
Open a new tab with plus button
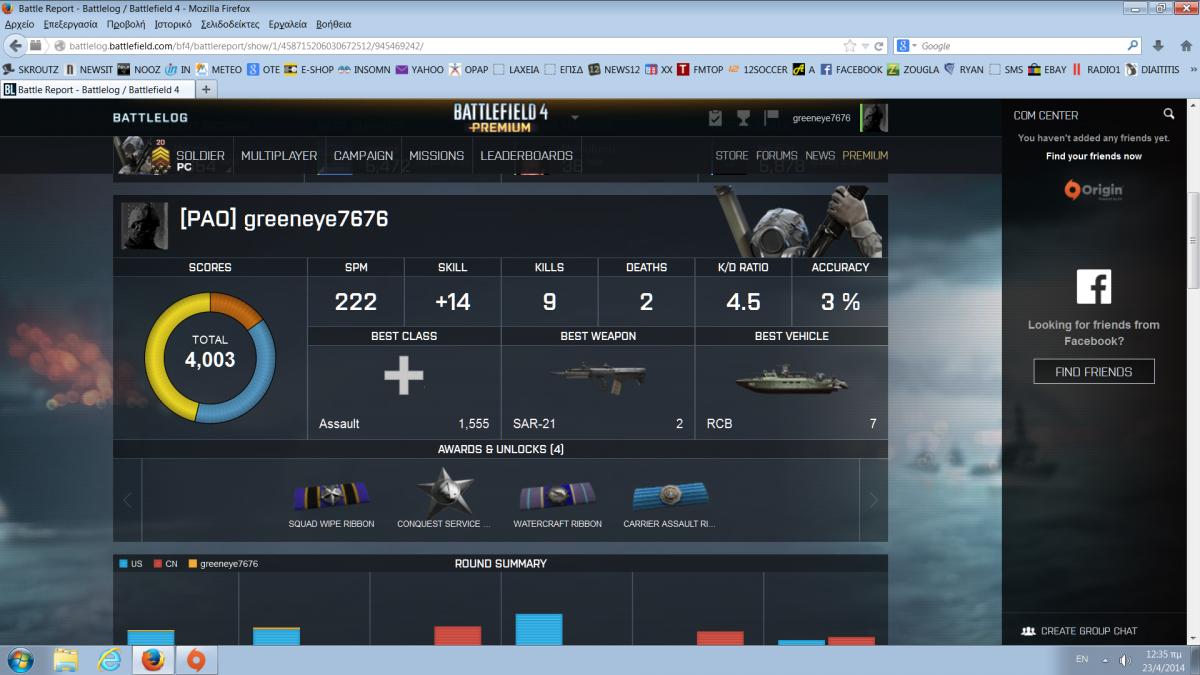coord(206,89)
